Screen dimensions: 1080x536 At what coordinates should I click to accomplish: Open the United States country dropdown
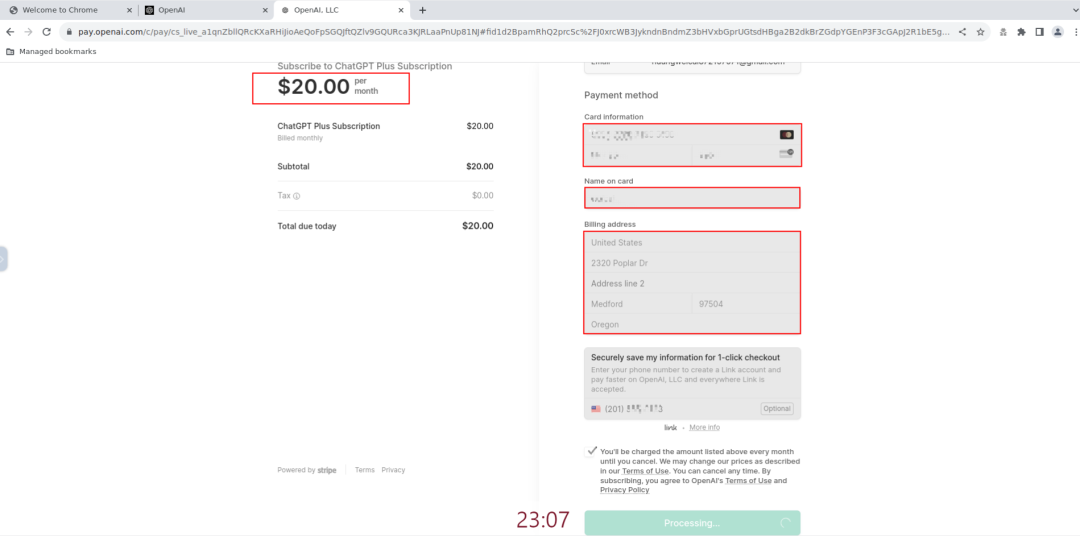(x=692, y=243)
